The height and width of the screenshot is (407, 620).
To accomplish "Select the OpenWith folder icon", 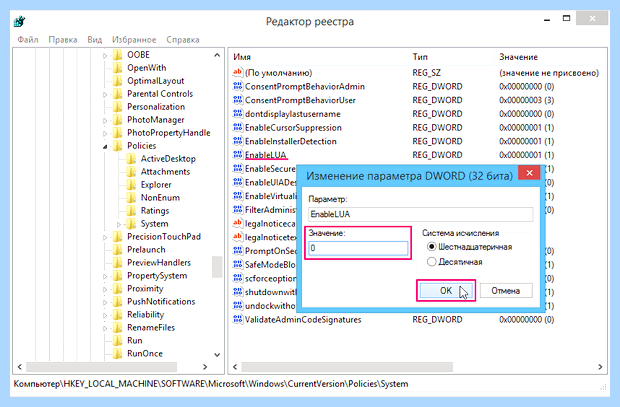I will pyautogui.click(x=117, y=68).
